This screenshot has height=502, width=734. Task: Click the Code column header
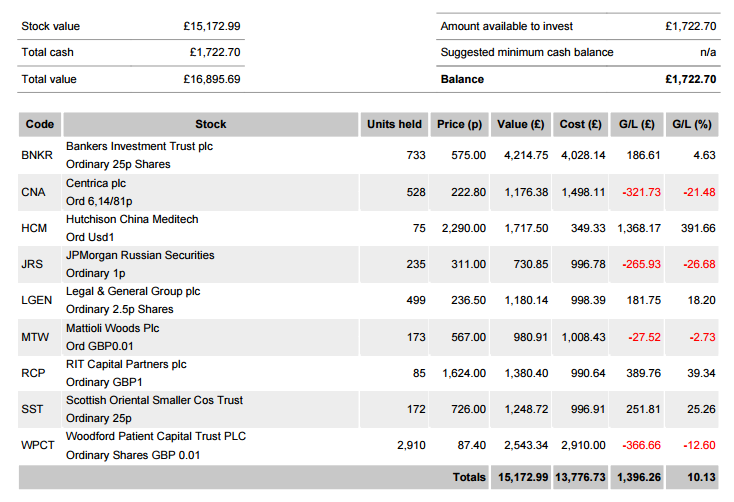click(x=40, y=124)
